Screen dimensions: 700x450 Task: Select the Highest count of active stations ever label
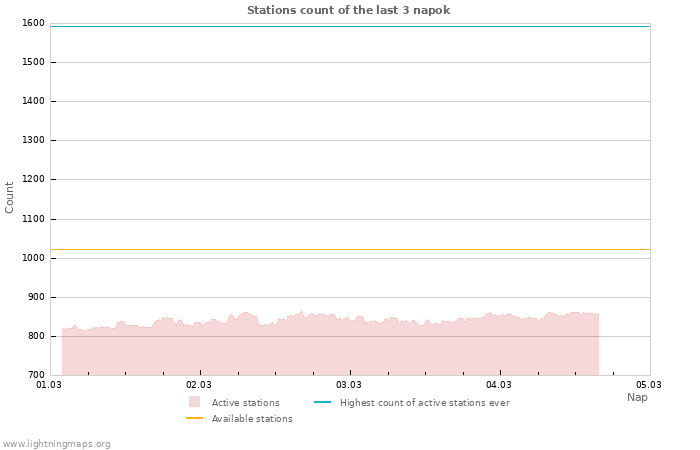424,403
